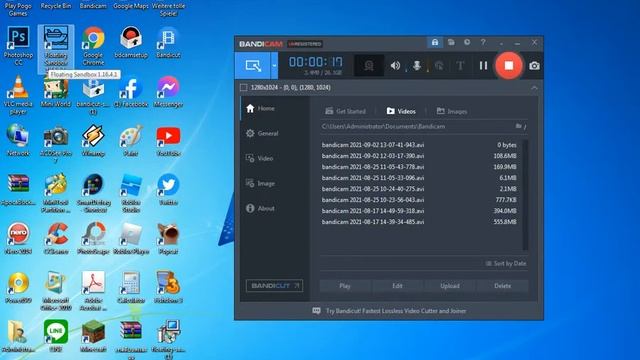Stop recording with the red button
Screen dimensions: 640x360
point(509,65)
